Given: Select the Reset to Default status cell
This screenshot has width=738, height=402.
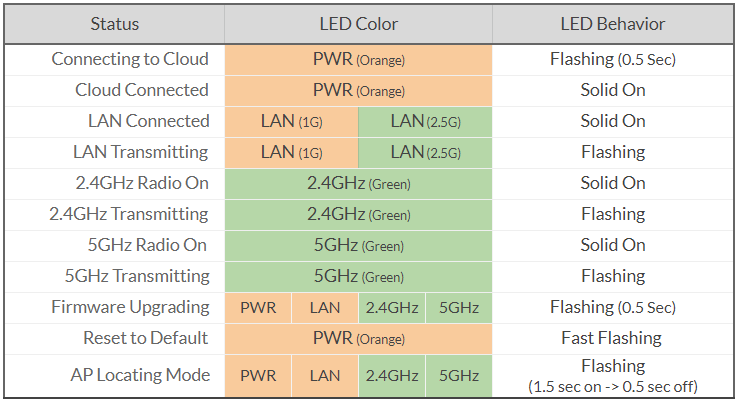Looking at the screenshot, I should pos(146,338).
